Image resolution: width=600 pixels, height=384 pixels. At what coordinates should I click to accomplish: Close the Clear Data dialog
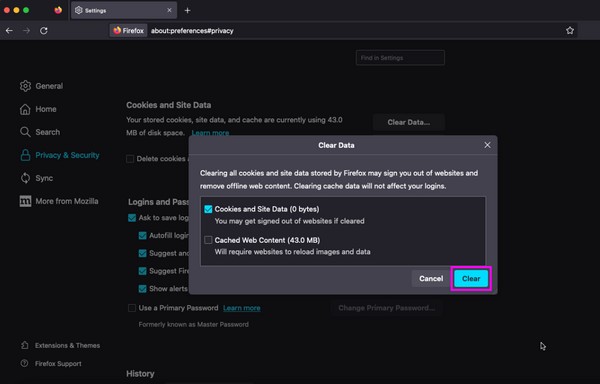click(x=487, y=145)
